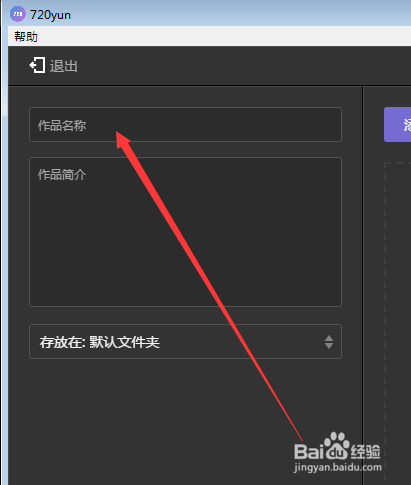Click the 退出 text label
Screen dimensions: 411x485
point(64,66)
